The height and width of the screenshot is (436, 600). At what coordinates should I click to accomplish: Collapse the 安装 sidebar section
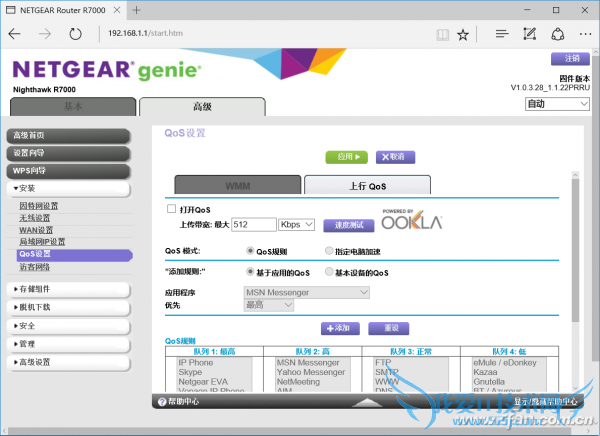[x=69, y=188]
